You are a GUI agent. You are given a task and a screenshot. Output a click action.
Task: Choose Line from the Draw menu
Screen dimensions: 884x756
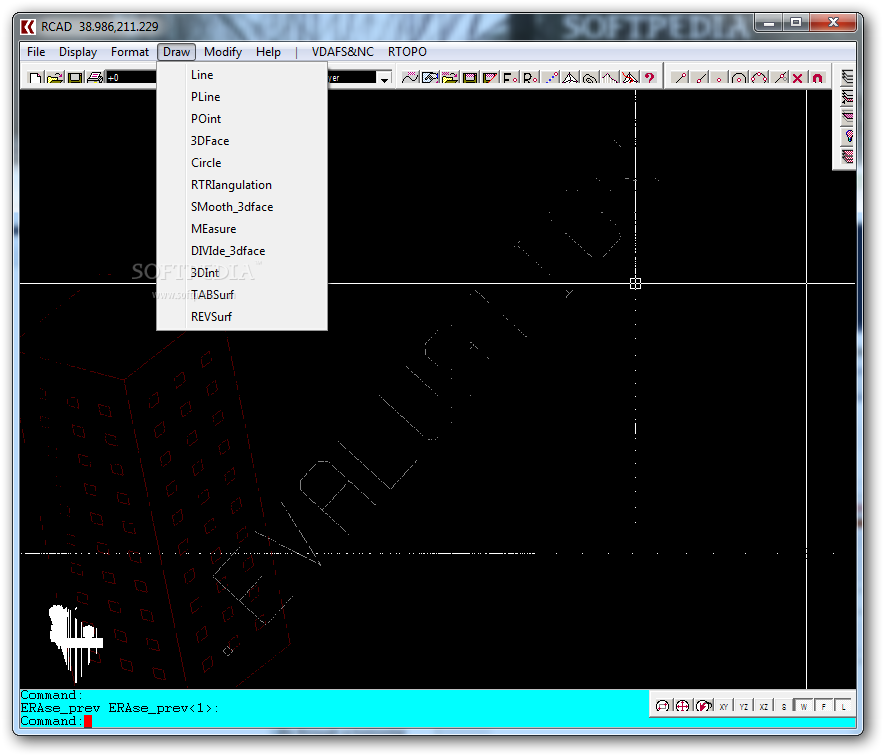(242, 75)
